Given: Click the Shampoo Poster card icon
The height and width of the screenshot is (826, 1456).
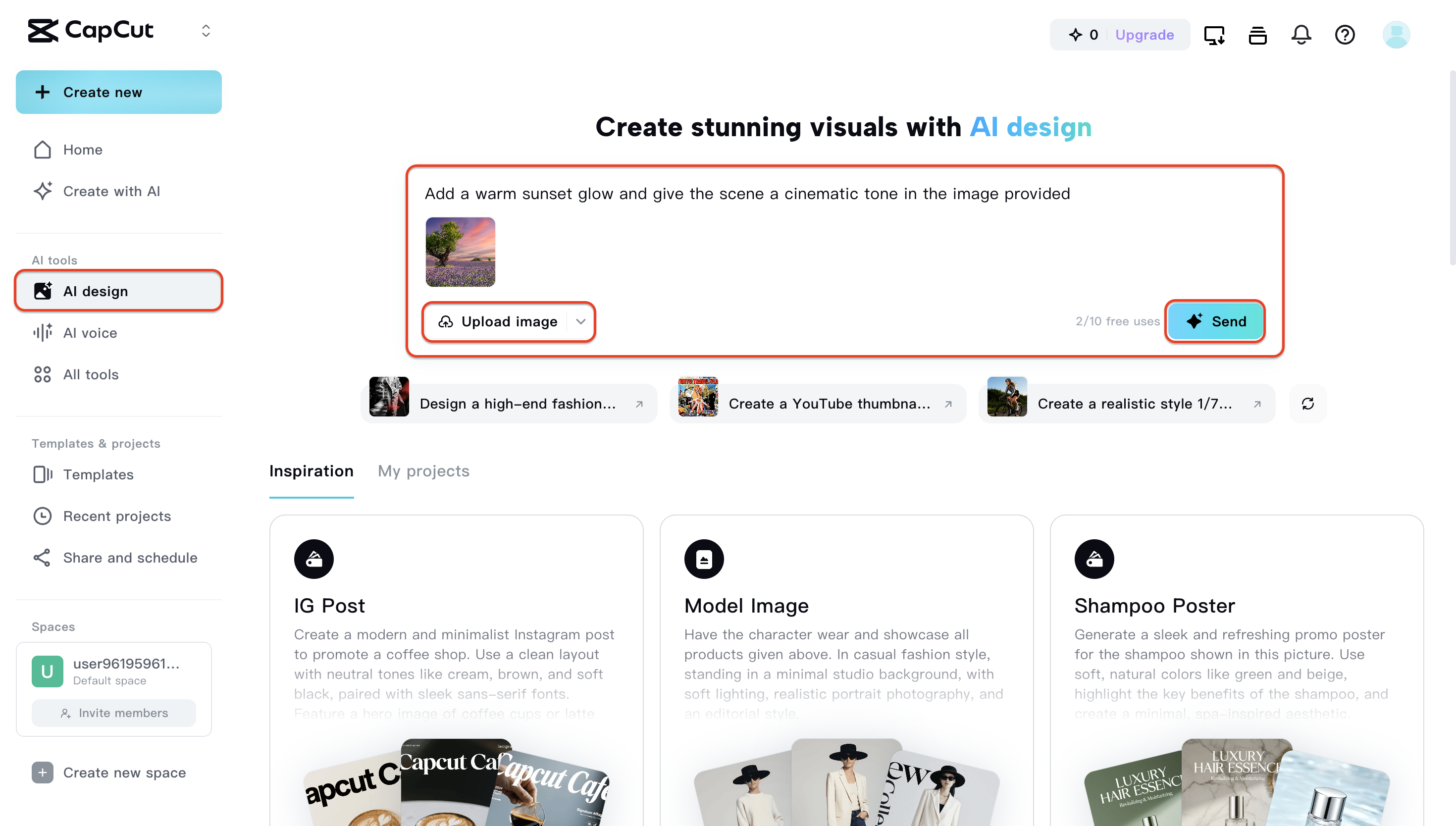Looking at the screenshot, I should point(1094,560).
